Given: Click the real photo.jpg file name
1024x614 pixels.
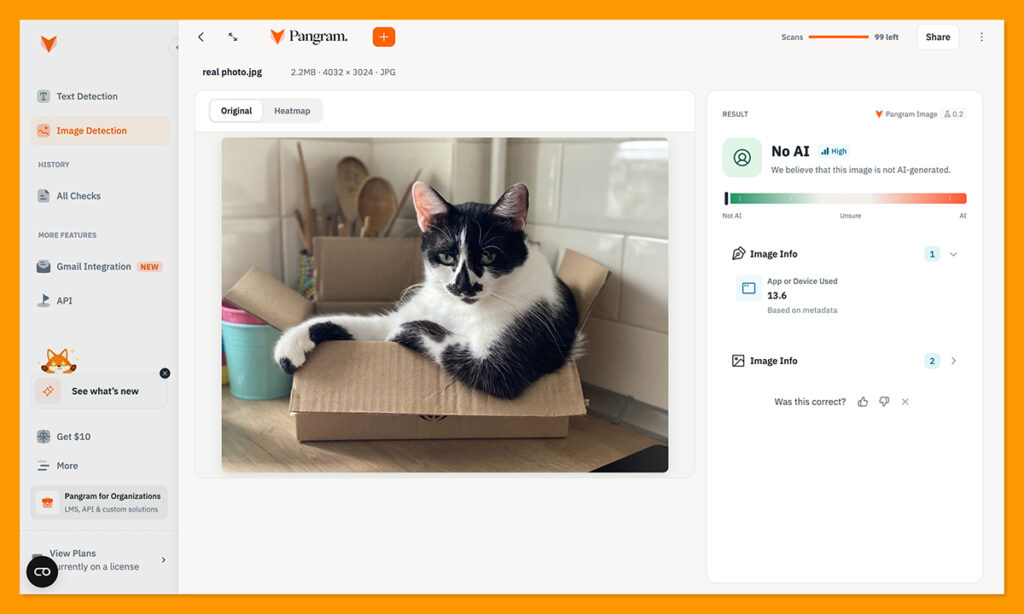Looking at the screenshot, I should [232, 72].
